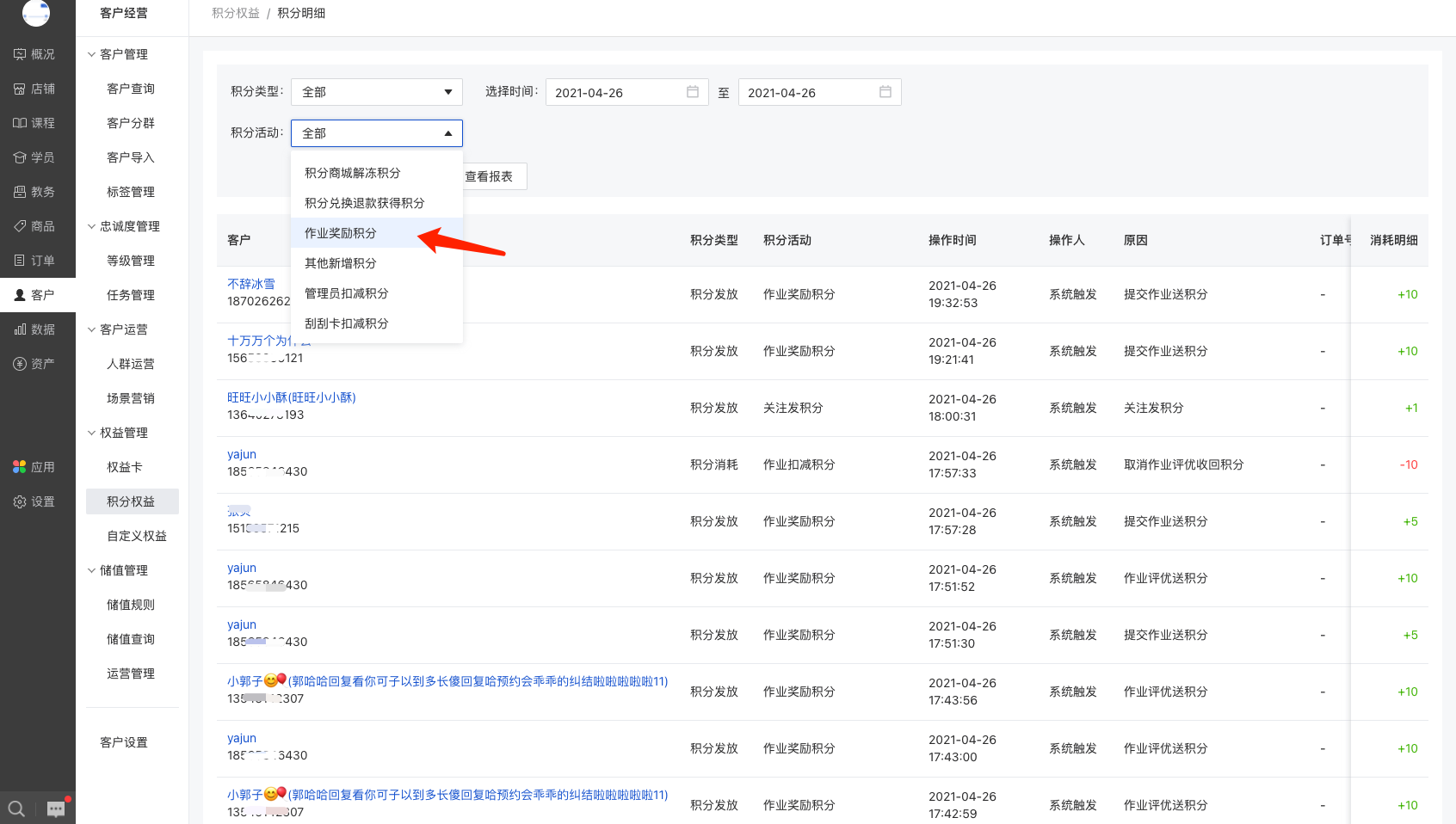Go to 人群运营 in side menu
The width and height of the screenshot is (1456, 824).
pos(131,364)
